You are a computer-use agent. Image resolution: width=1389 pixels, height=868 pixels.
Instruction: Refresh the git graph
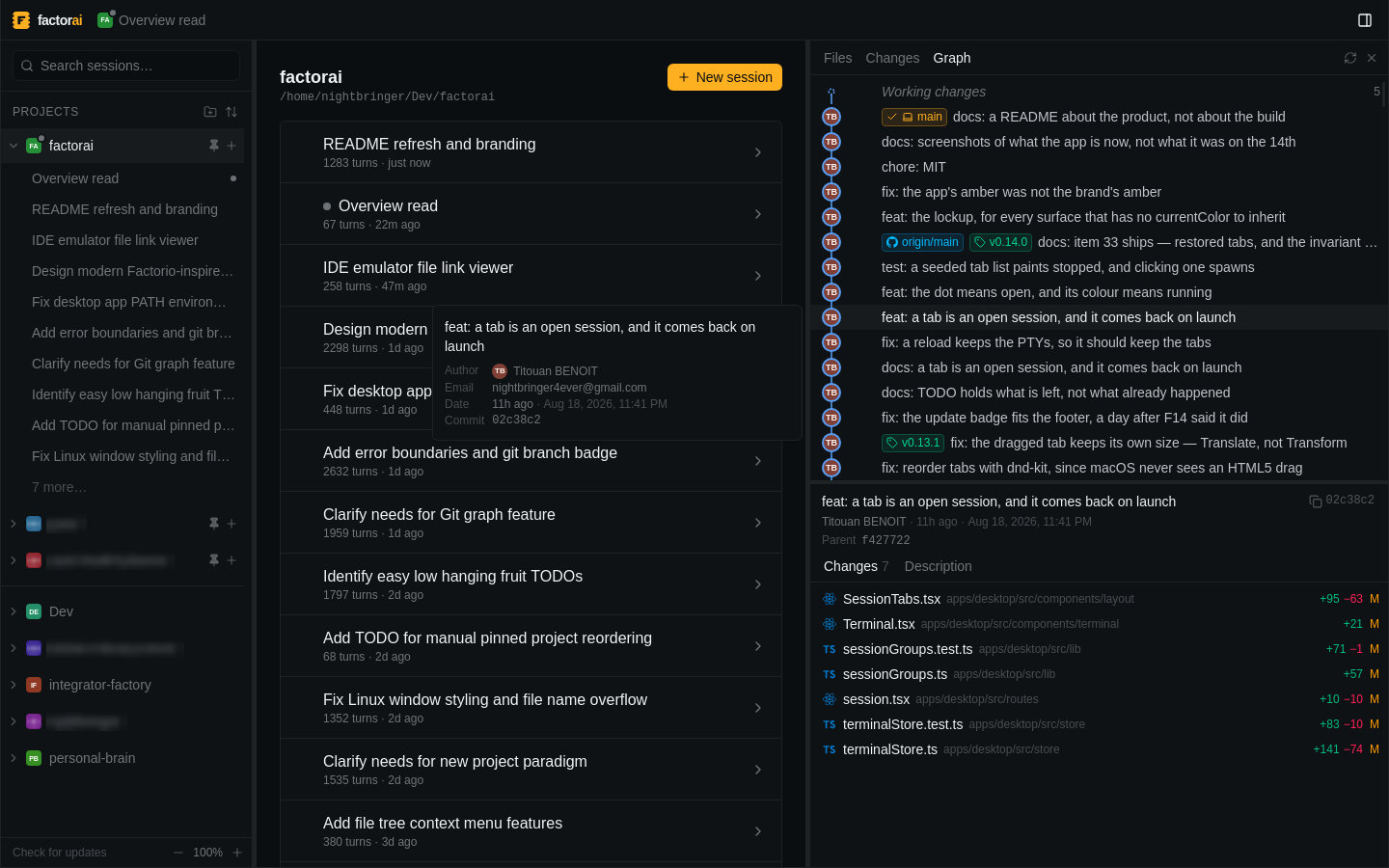coord(1350,58)
